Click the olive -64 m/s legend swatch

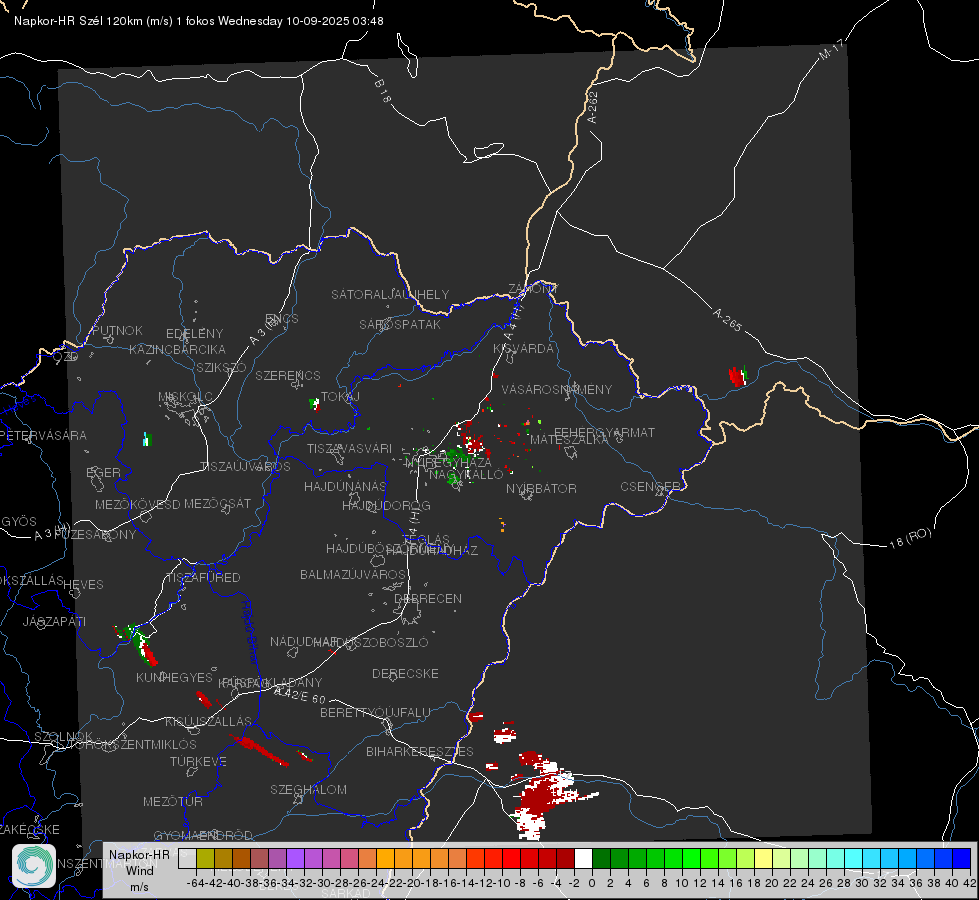click(205, 858)
